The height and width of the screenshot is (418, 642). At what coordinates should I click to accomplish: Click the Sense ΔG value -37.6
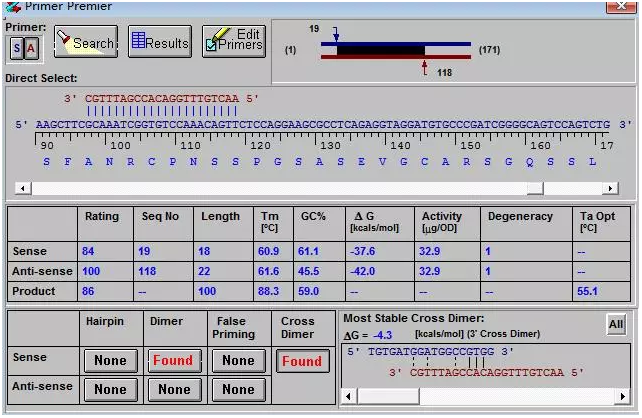(x=362, y=251)
